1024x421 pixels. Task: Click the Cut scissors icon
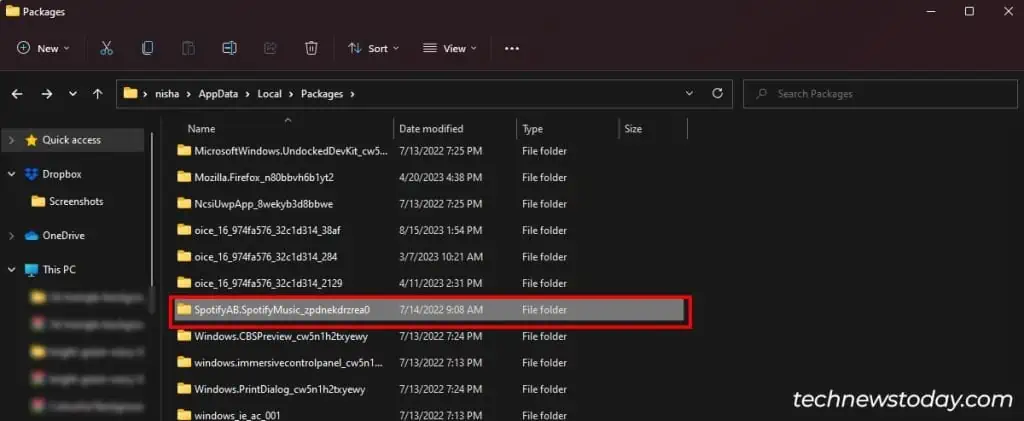coord(106,48)
